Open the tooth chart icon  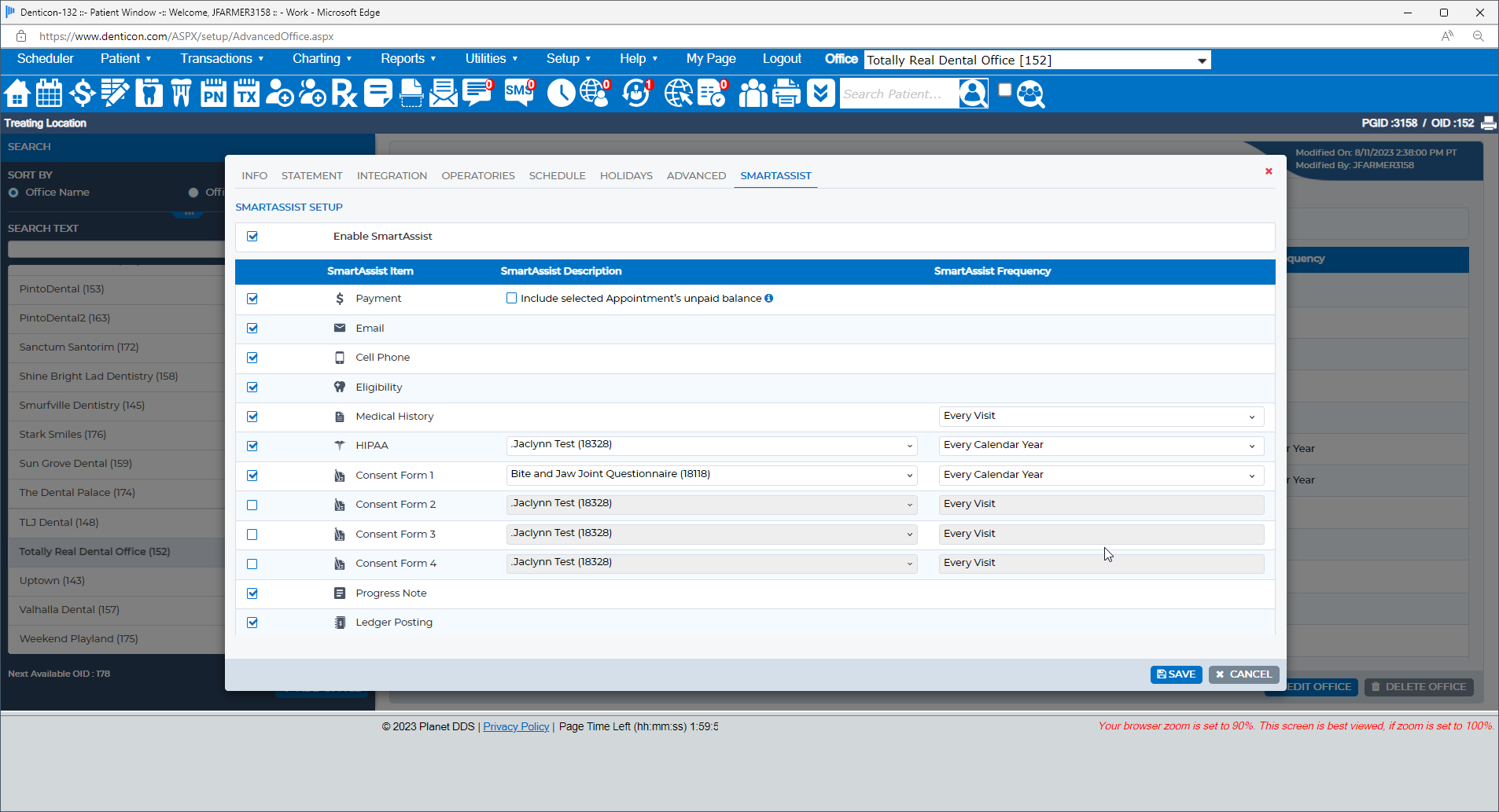(x=149, y=94)
